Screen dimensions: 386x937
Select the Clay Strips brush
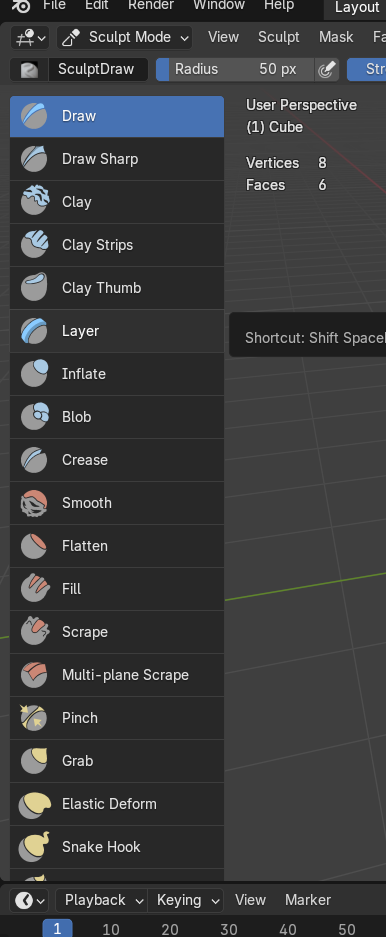pyautogui.click(x=117, y=245)
